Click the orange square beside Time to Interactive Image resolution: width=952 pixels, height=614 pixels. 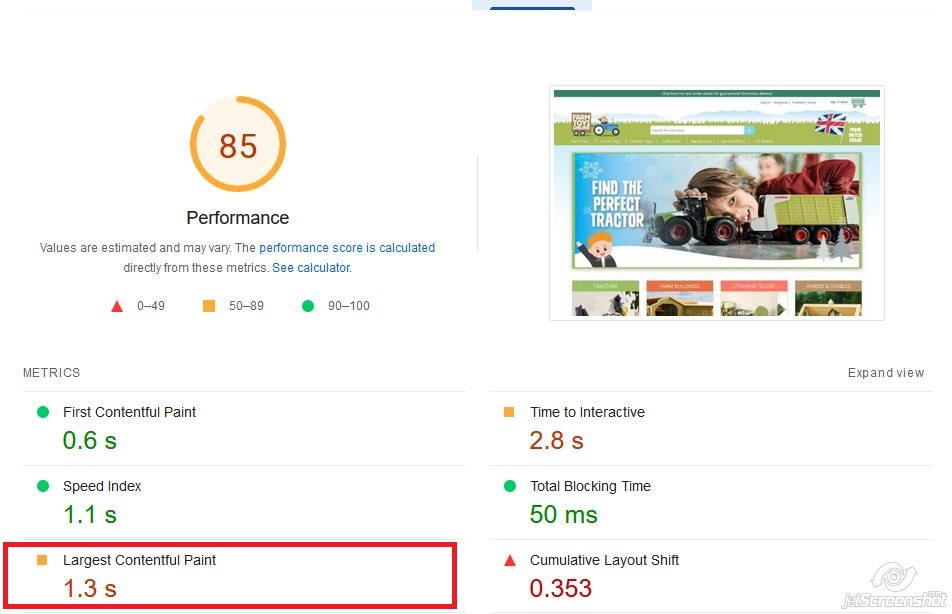click(x=509, y=412)
